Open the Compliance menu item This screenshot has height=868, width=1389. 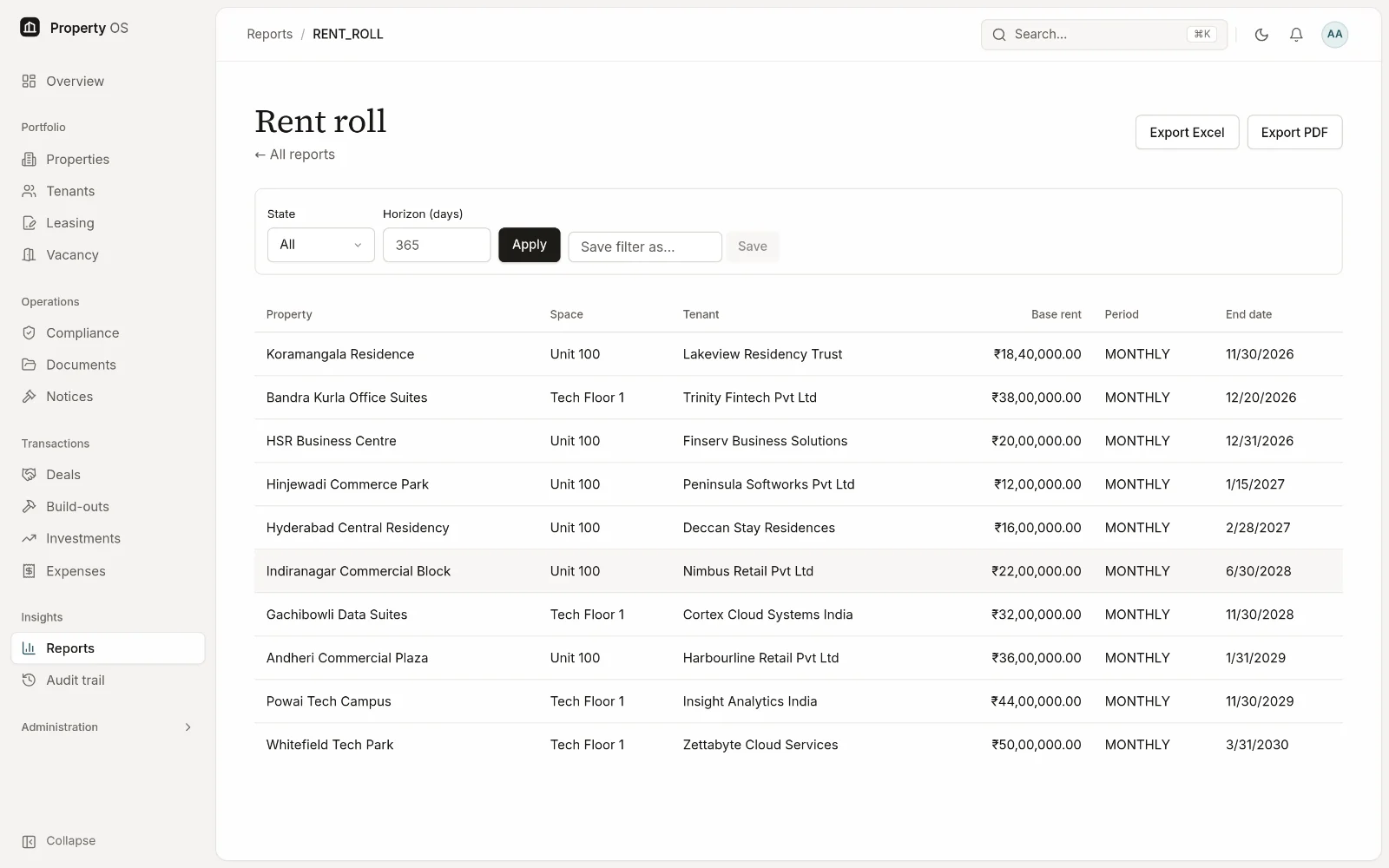click(x=108, y=332)
